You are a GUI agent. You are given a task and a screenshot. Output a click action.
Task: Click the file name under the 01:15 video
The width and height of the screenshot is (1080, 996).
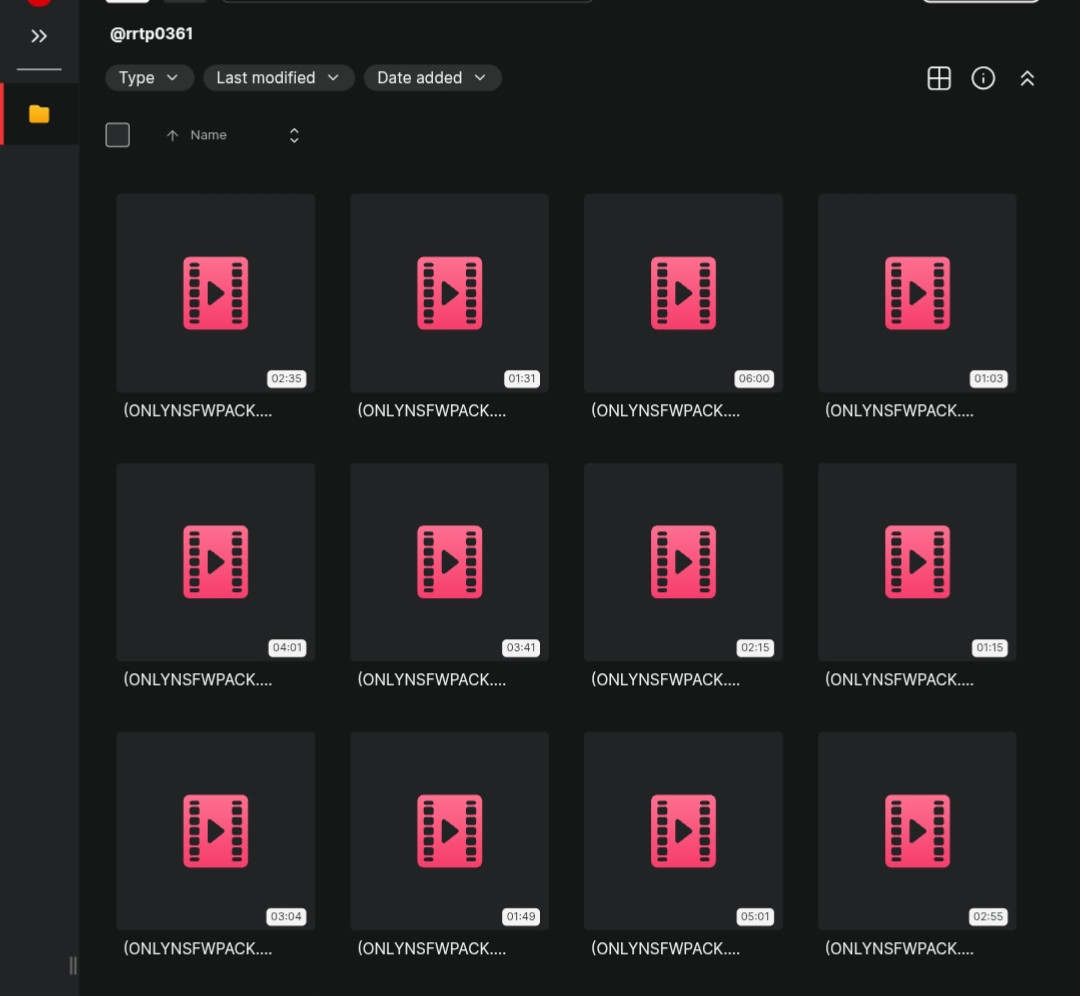pos(899,680)
